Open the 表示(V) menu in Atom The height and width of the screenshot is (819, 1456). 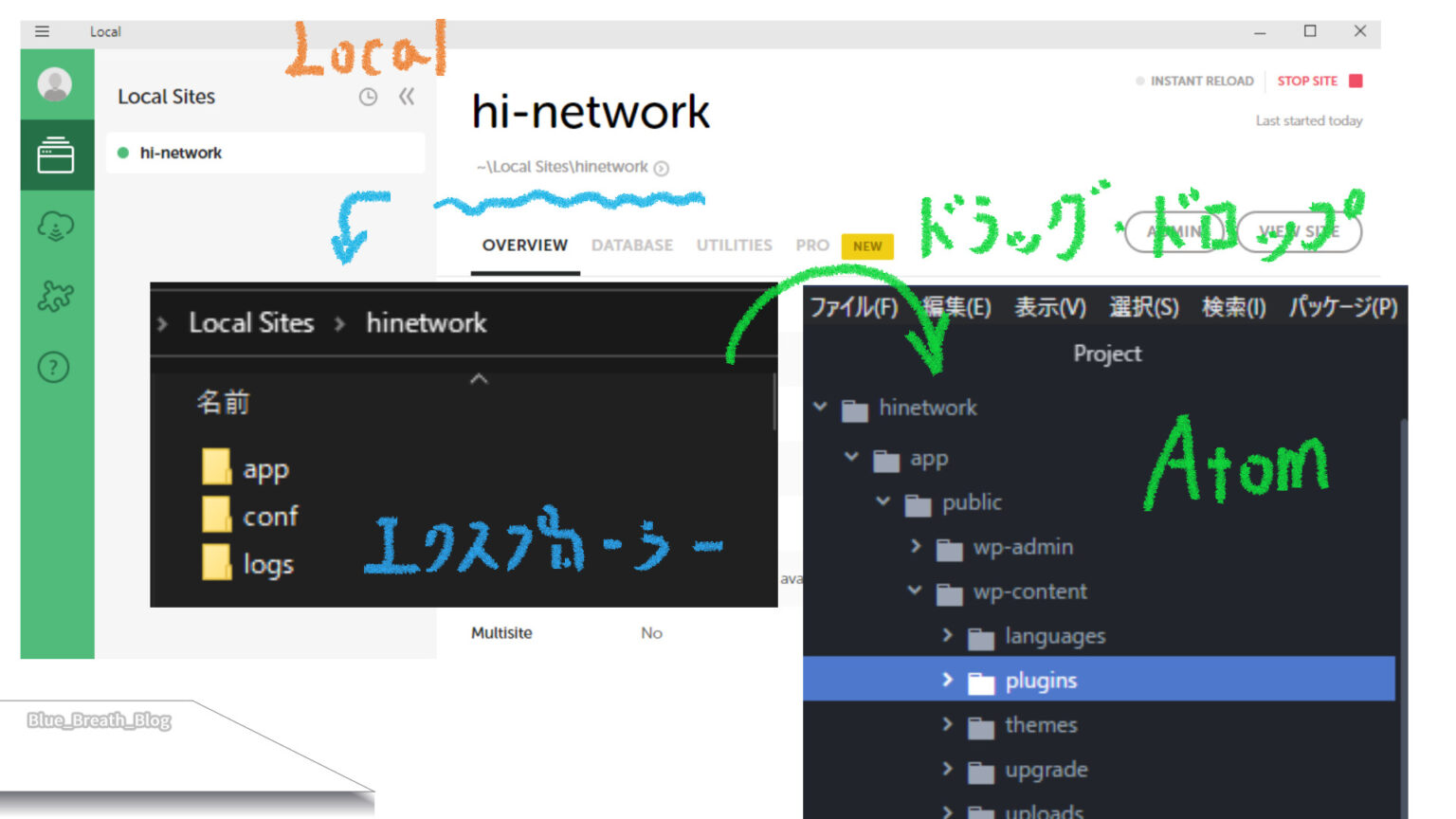point(1050,307)
